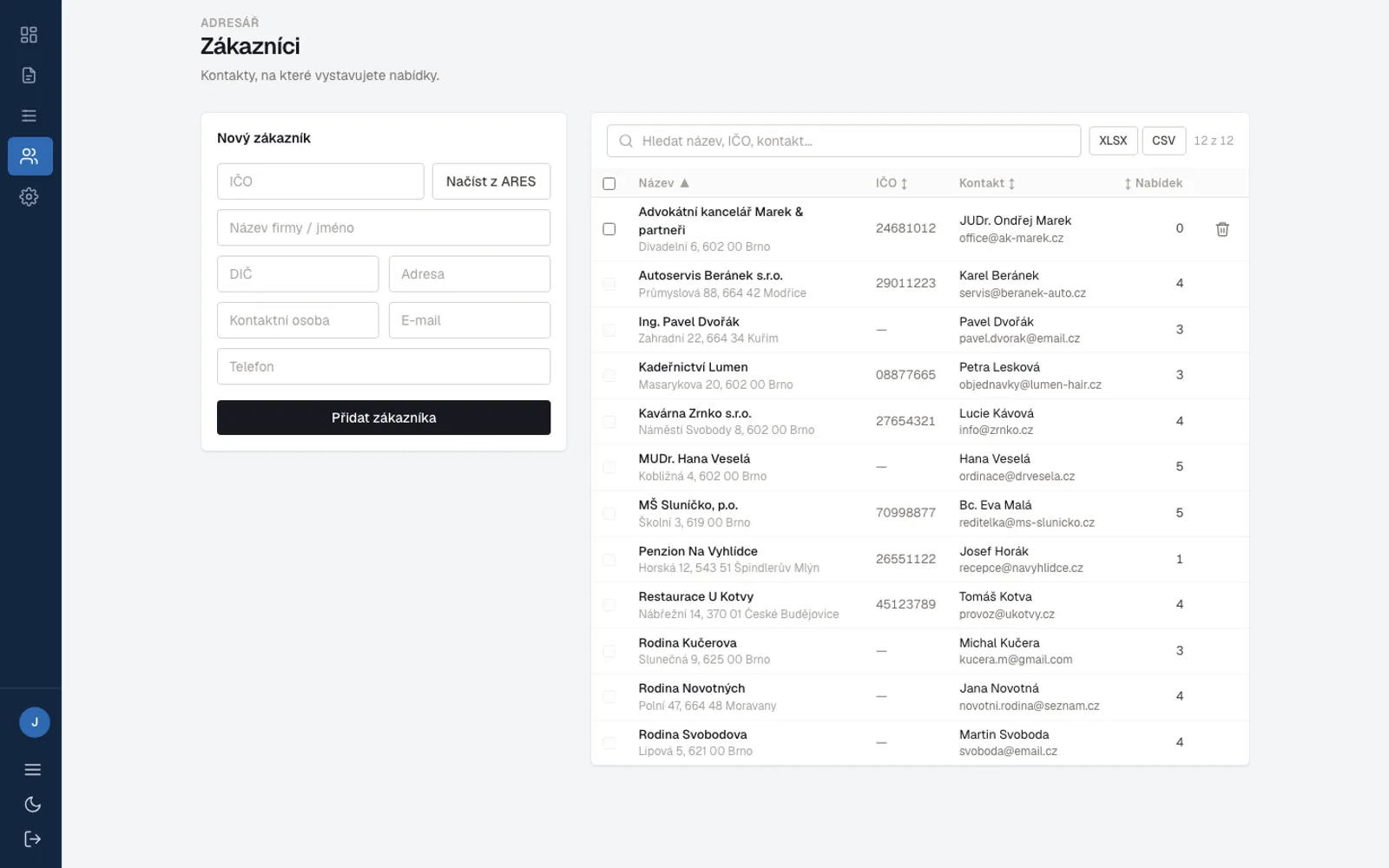The image size is (1389, 868).
Task: Focus the search field Hledat název, IČO, kontakt
Action: point(844,141)
